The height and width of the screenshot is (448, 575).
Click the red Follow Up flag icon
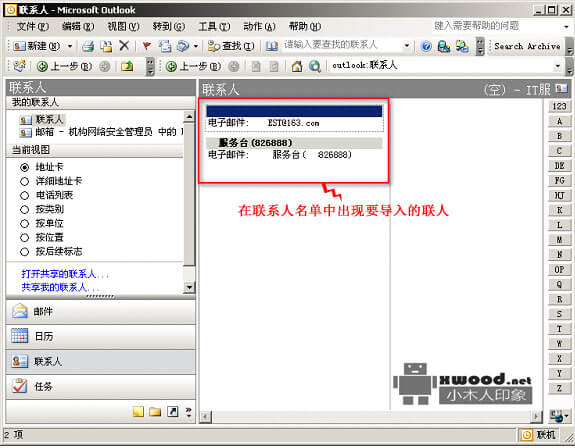(x=146, y=46)
